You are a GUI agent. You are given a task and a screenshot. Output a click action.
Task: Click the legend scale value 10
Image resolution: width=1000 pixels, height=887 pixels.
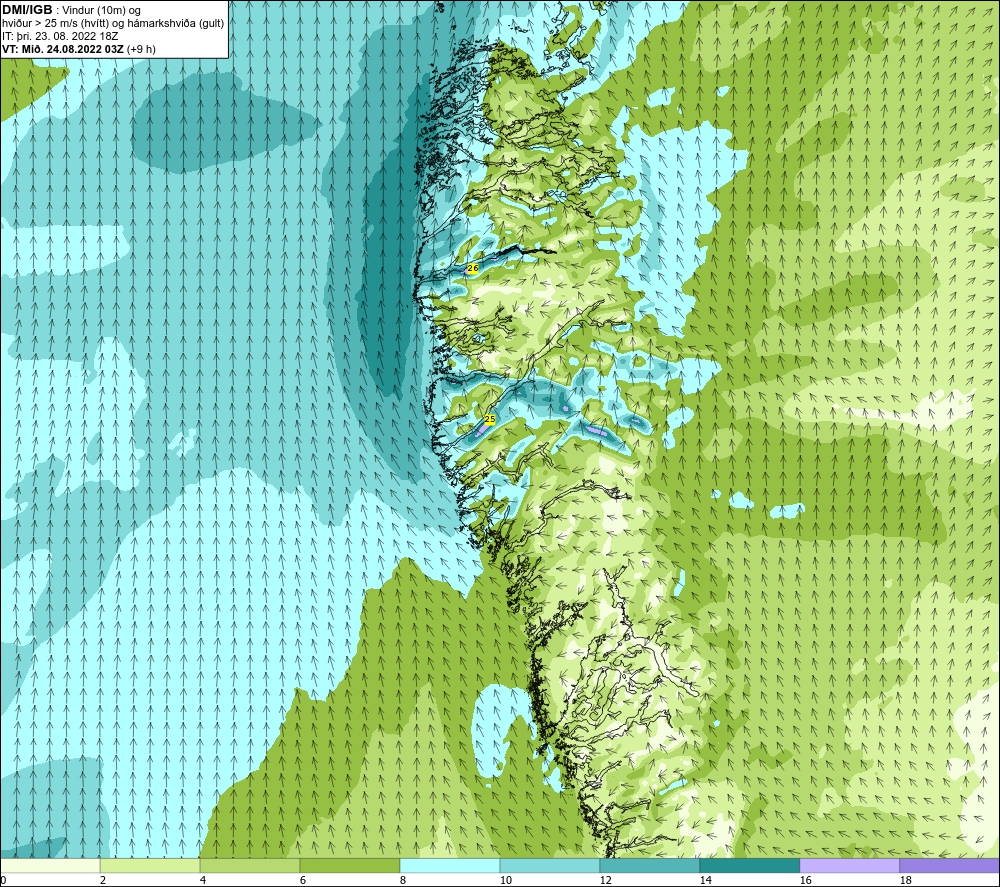[505, 880]
